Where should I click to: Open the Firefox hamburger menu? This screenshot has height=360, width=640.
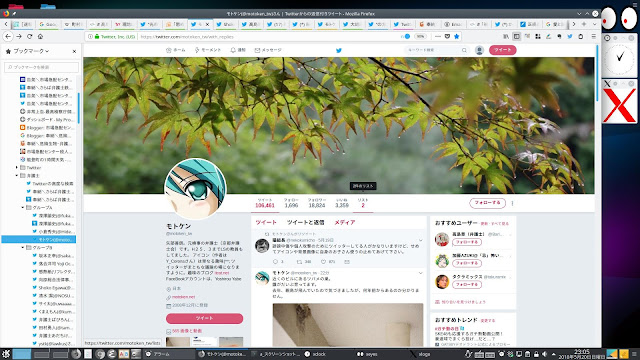[593, 36]
